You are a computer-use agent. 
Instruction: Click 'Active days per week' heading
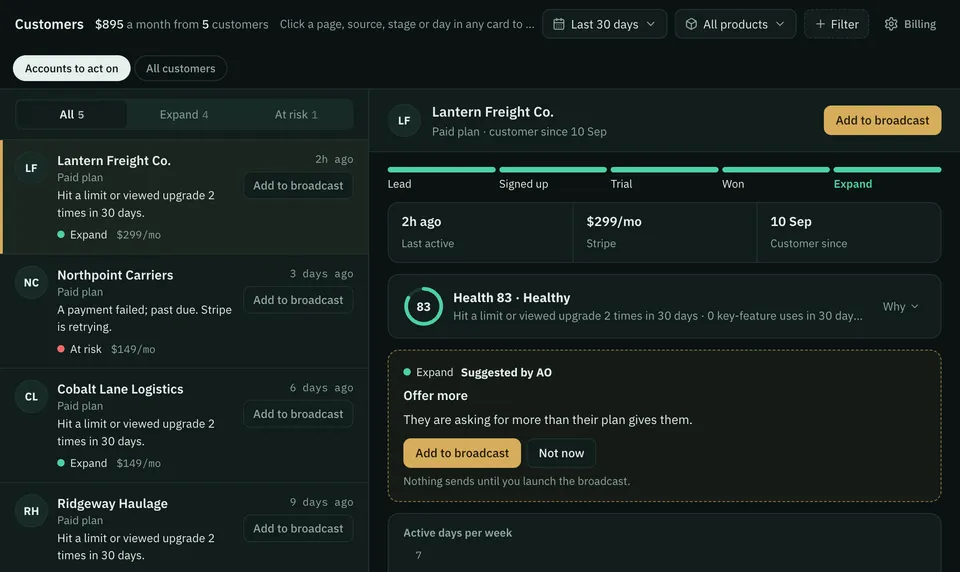[x=457, y=533]
